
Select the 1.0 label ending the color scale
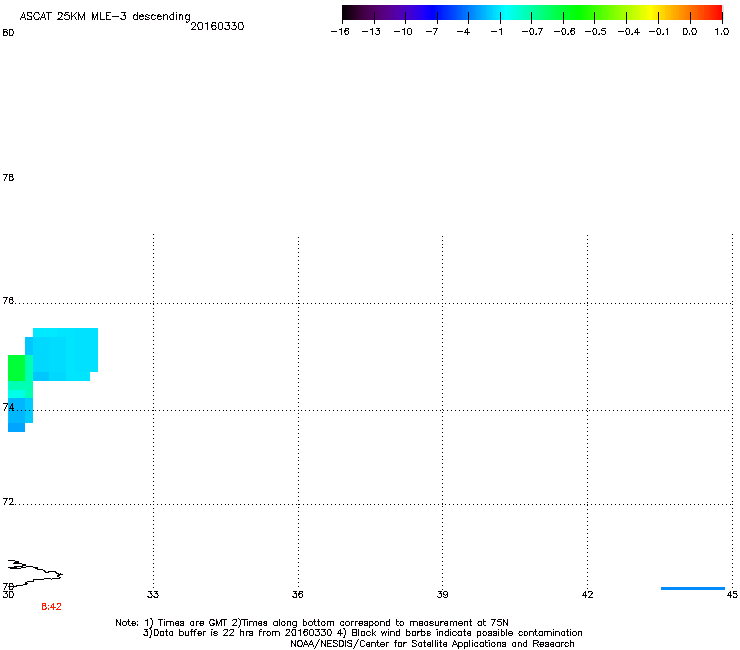[722, 32]
